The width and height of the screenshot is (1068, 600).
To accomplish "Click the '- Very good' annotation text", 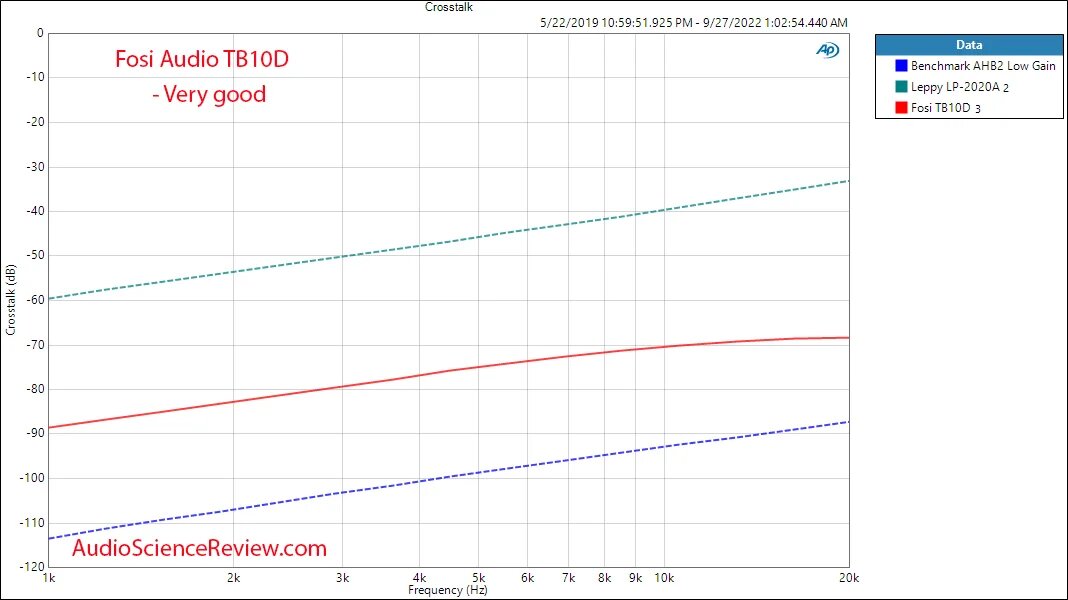I will [x=209, y=94].
